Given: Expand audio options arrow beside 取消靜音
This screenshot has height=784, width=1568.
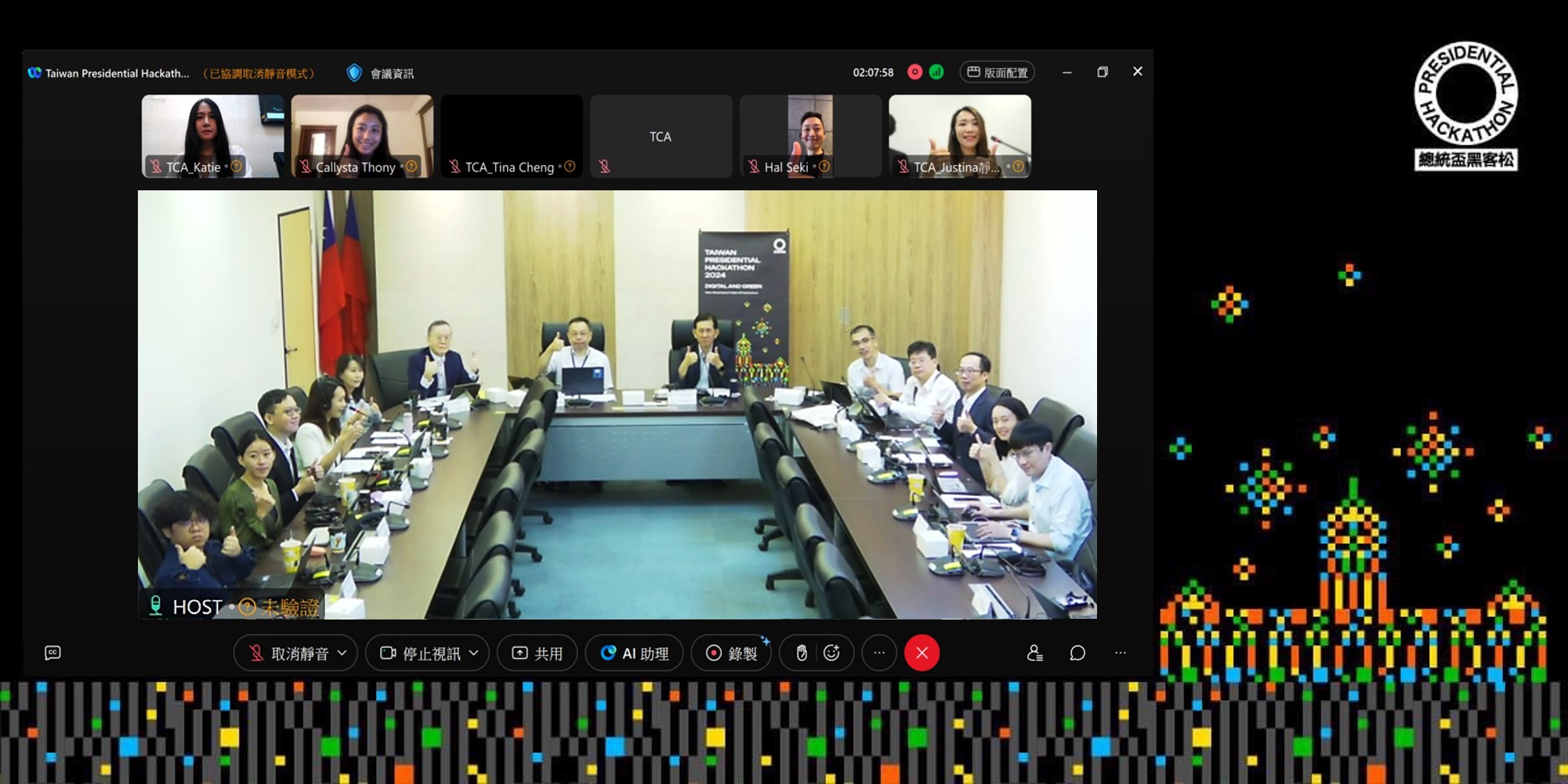Looking at the screenshot, I should pos(342,653).
